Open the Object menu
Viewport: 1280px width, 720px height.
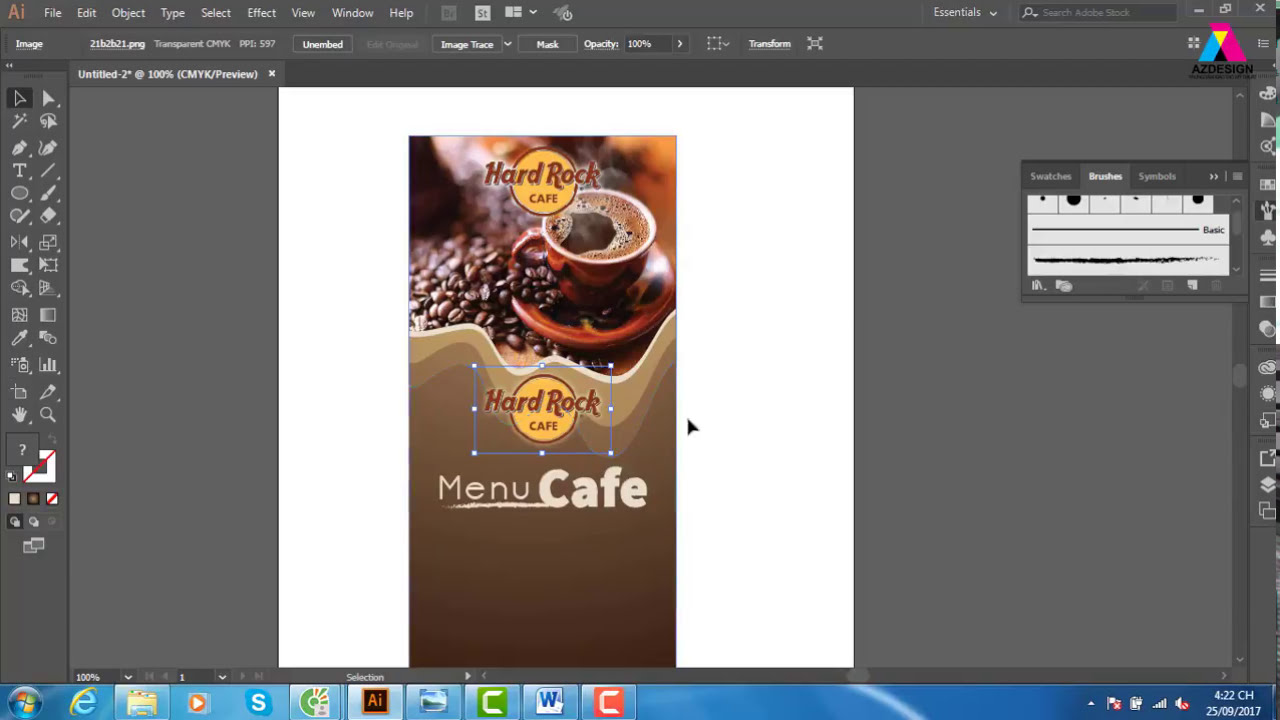point(128,13)
